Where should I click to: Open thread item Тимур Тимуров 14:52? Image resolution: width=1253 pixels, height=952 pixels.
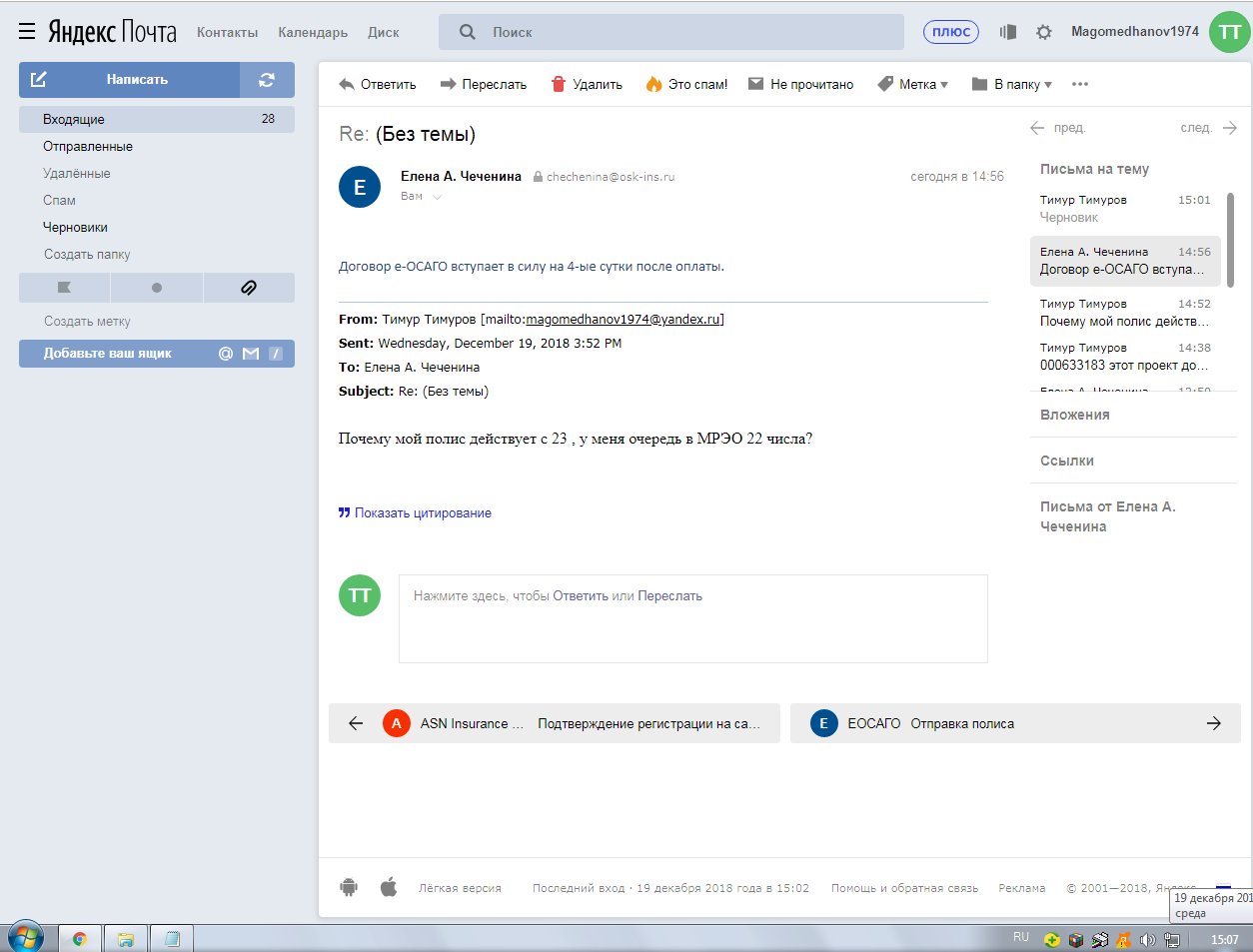[x=1125, y=312]
